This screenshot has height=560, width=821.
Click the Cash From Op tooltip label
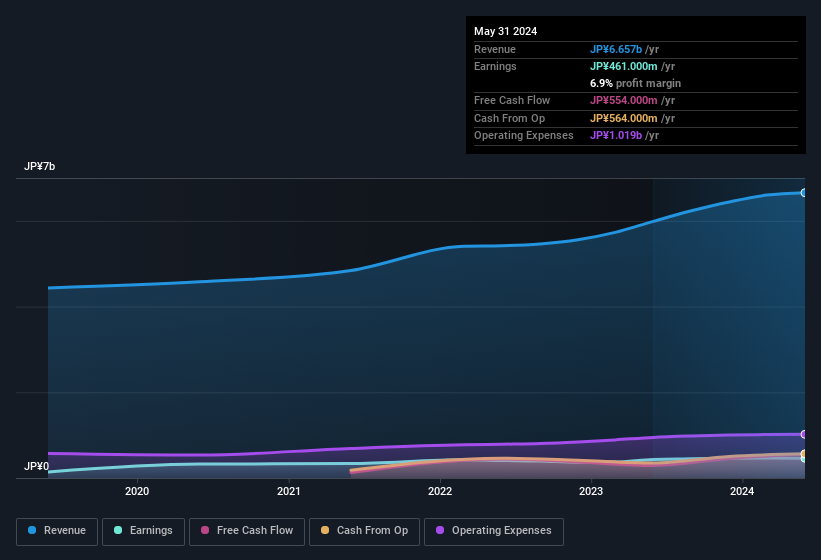[x=509, y=118]
